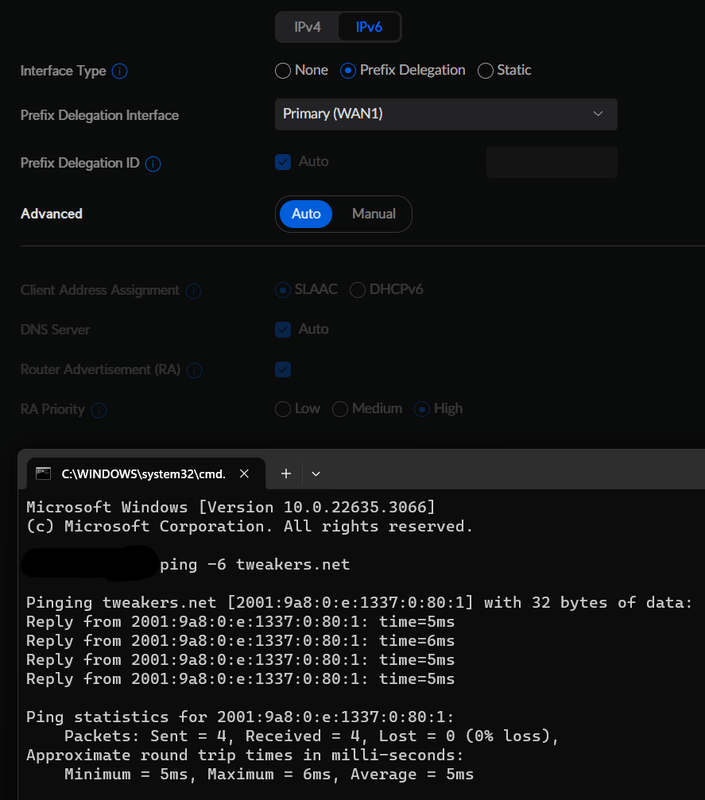Click 'Pinging tweakers.net' output line
Viewport: 705px width, 800px height.
(x=359, y=603)
